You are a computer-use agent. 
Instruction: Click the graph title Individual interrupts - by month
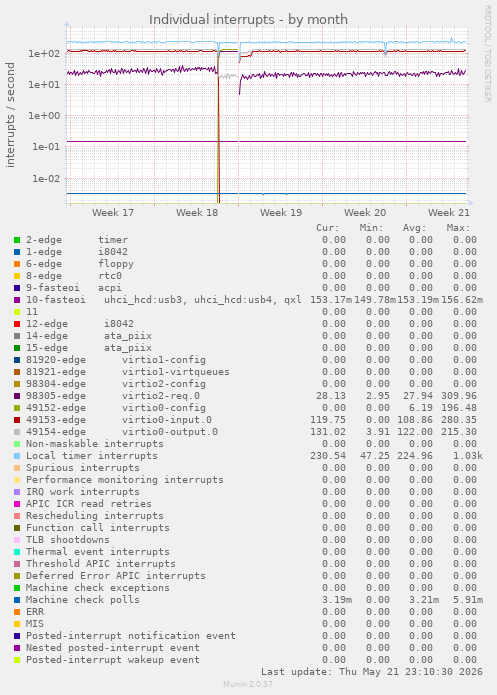pos(248,20)
